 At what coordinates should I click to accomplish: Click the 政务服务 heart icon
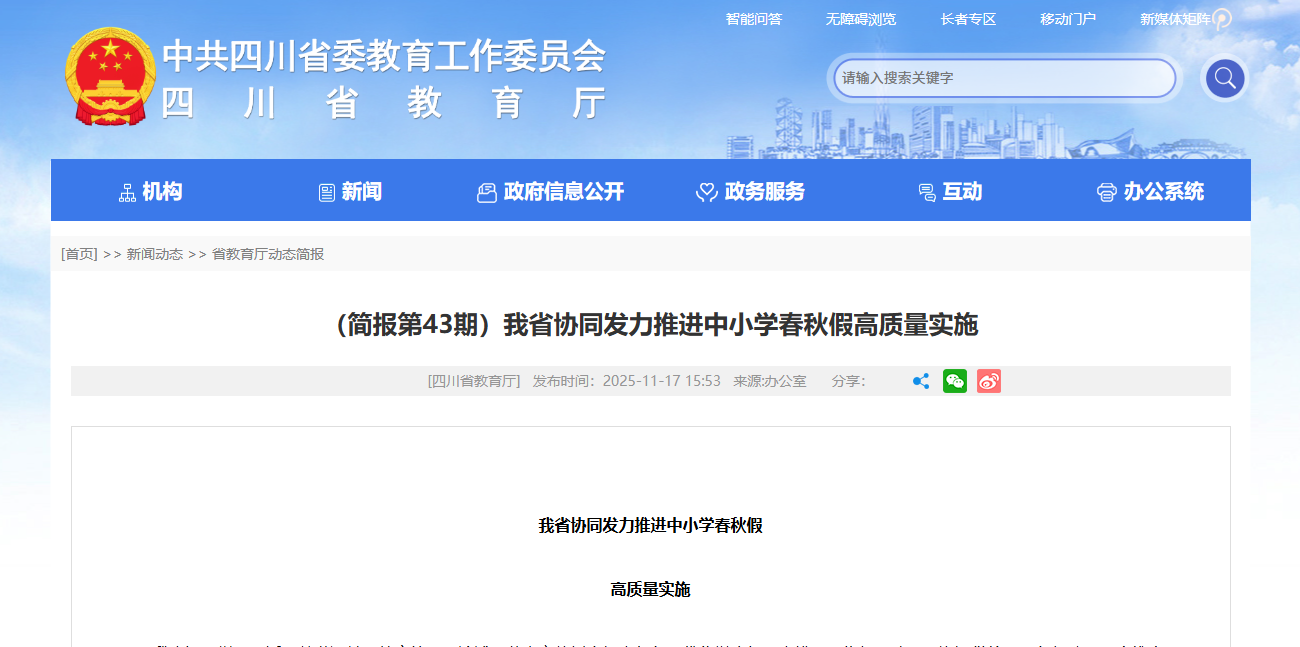(707, 191)
